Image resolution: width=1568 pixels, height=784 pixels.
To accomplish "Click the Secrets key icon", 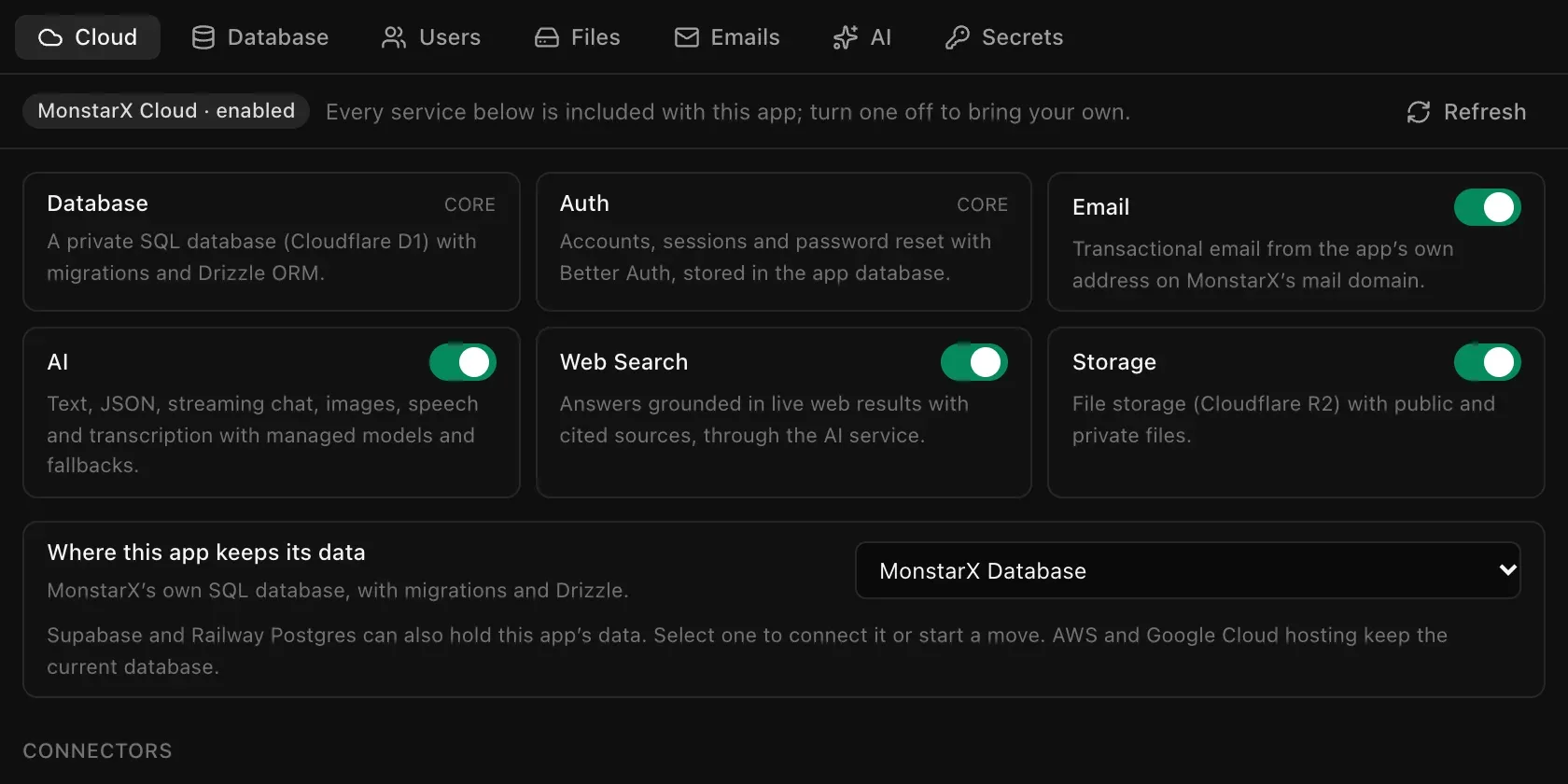I will 958,37.
